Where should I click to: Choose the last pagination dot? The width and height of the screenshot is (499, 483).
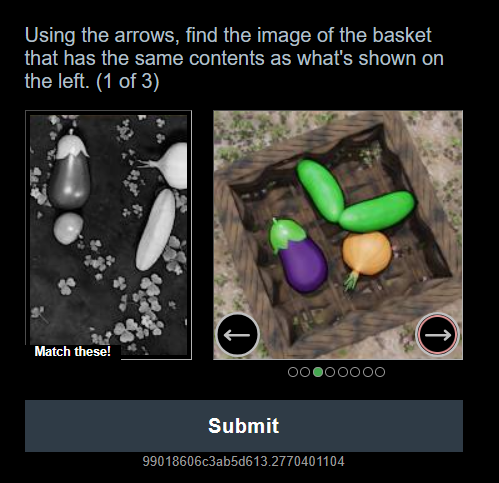point(380,372)
